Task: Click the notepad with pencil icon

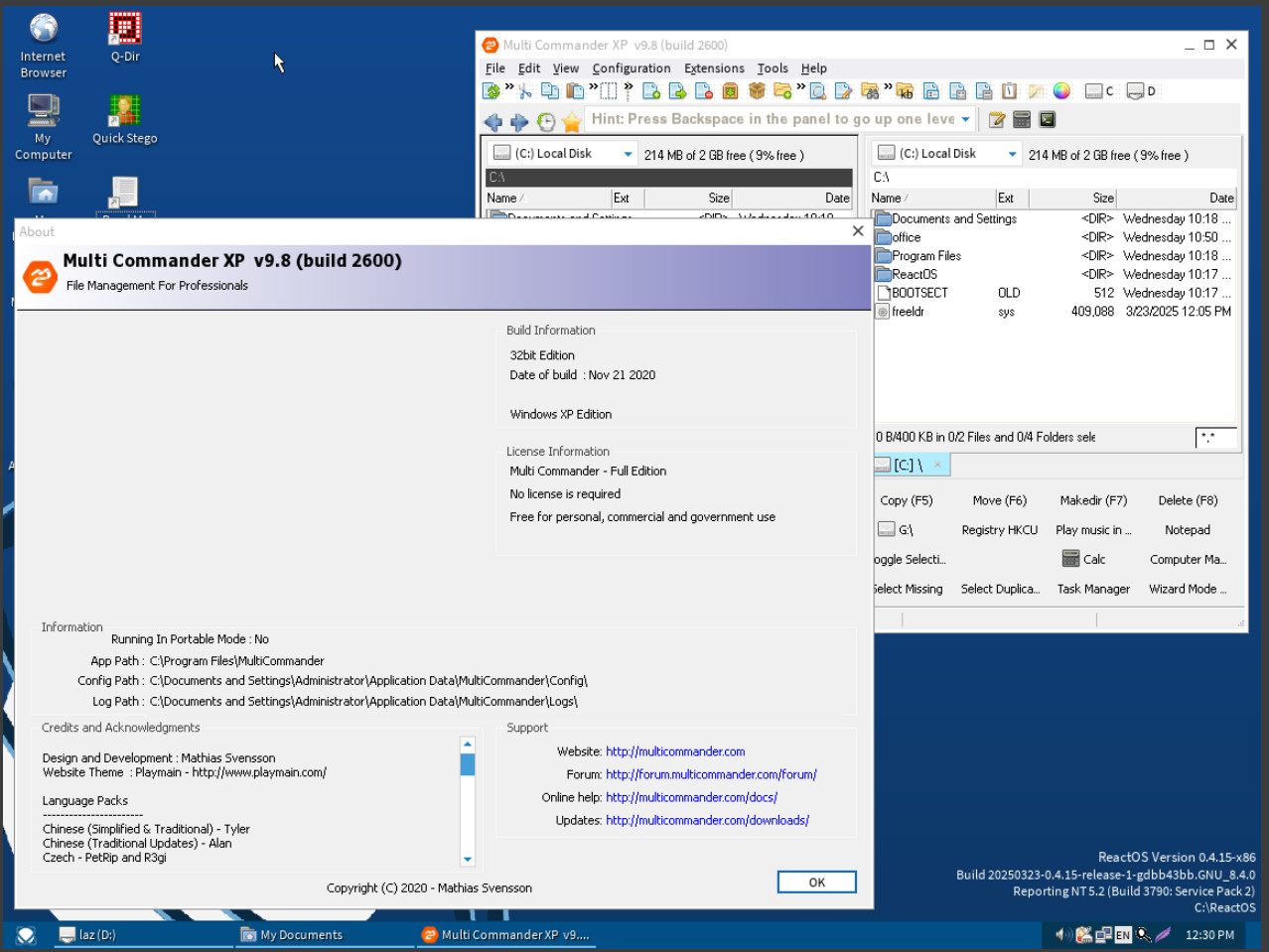Action: click(x=997, y=120)
